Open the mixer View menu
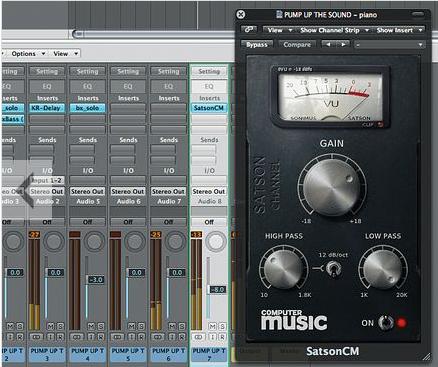Viewport: 438px width, 367px height. click(x=66, y=53)
